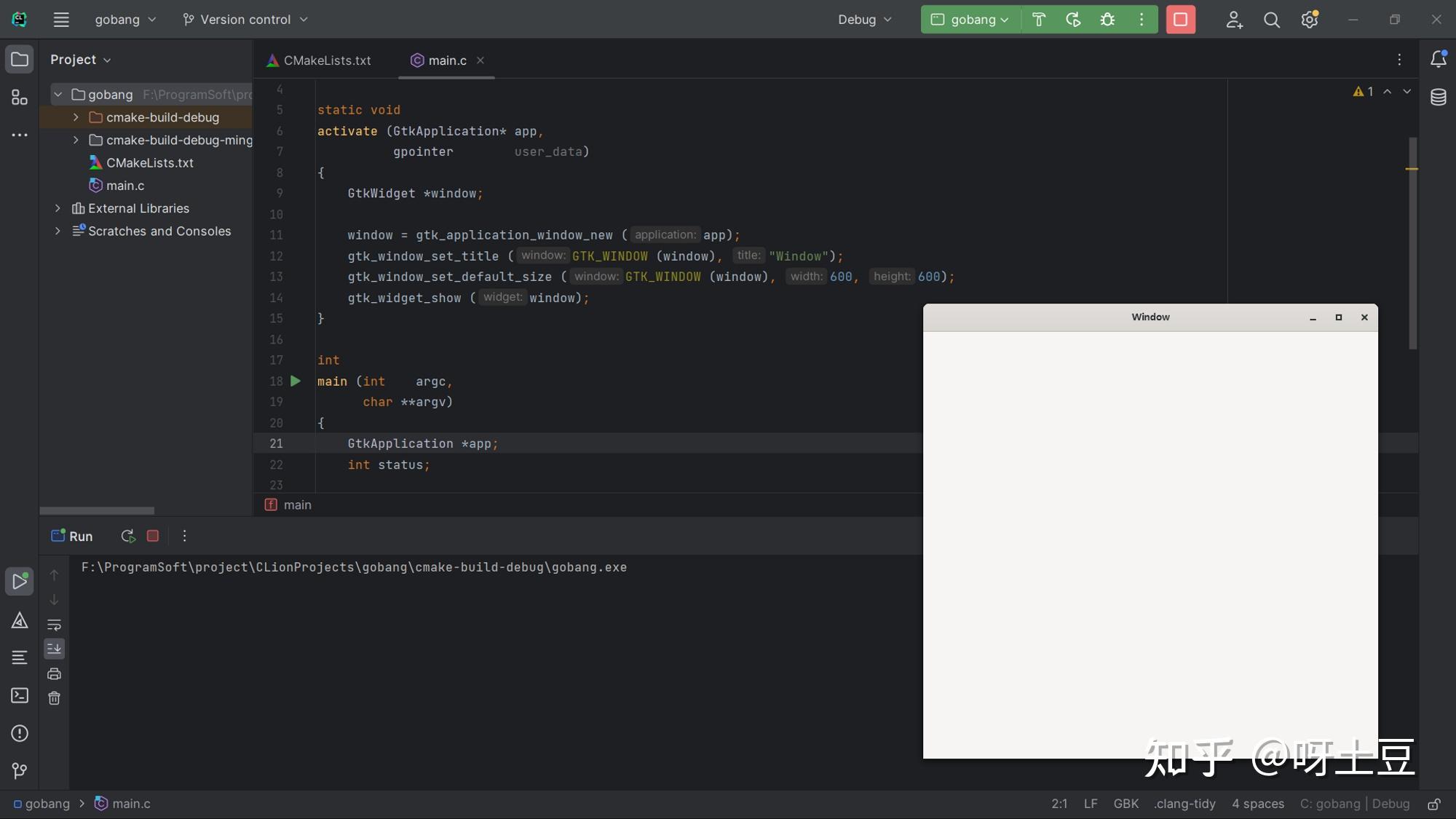Click the GBK encoding indicator
Image resolution: width=1456 pixels, height=819 pixels.
click(x=1125, y=804)
